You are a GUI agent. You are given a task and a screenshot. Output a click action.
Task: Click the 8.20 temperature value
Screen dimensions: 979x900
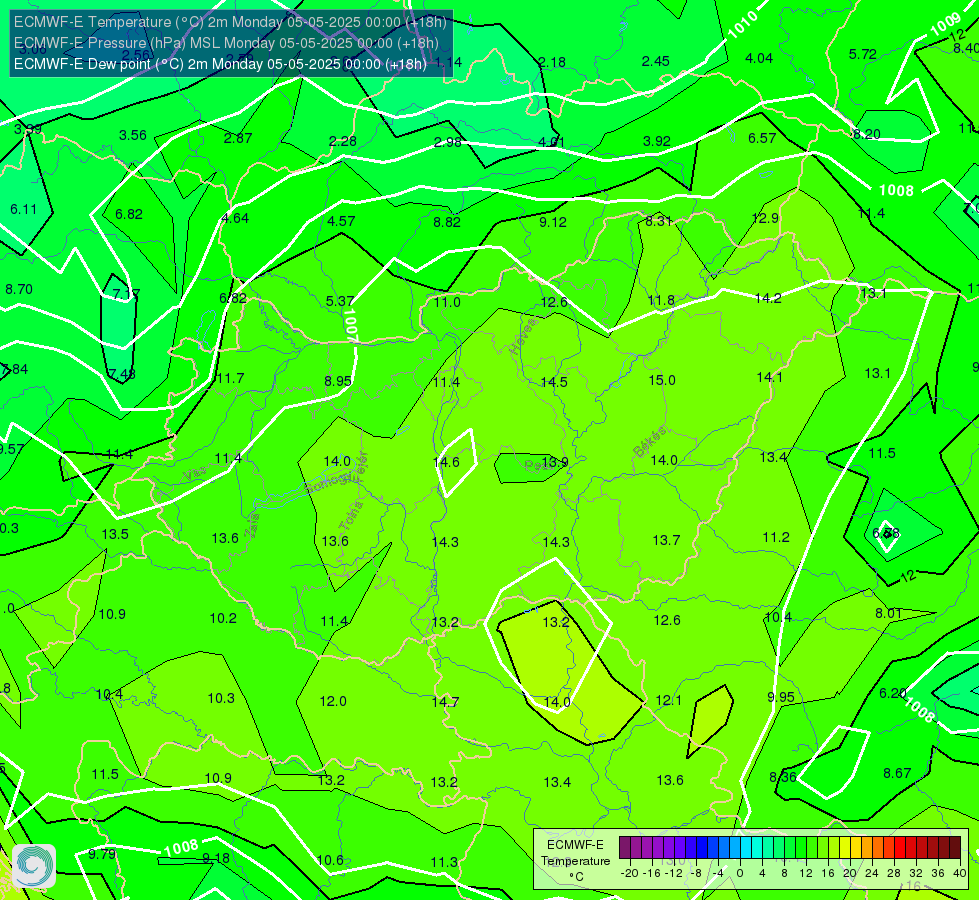[867, 134]
